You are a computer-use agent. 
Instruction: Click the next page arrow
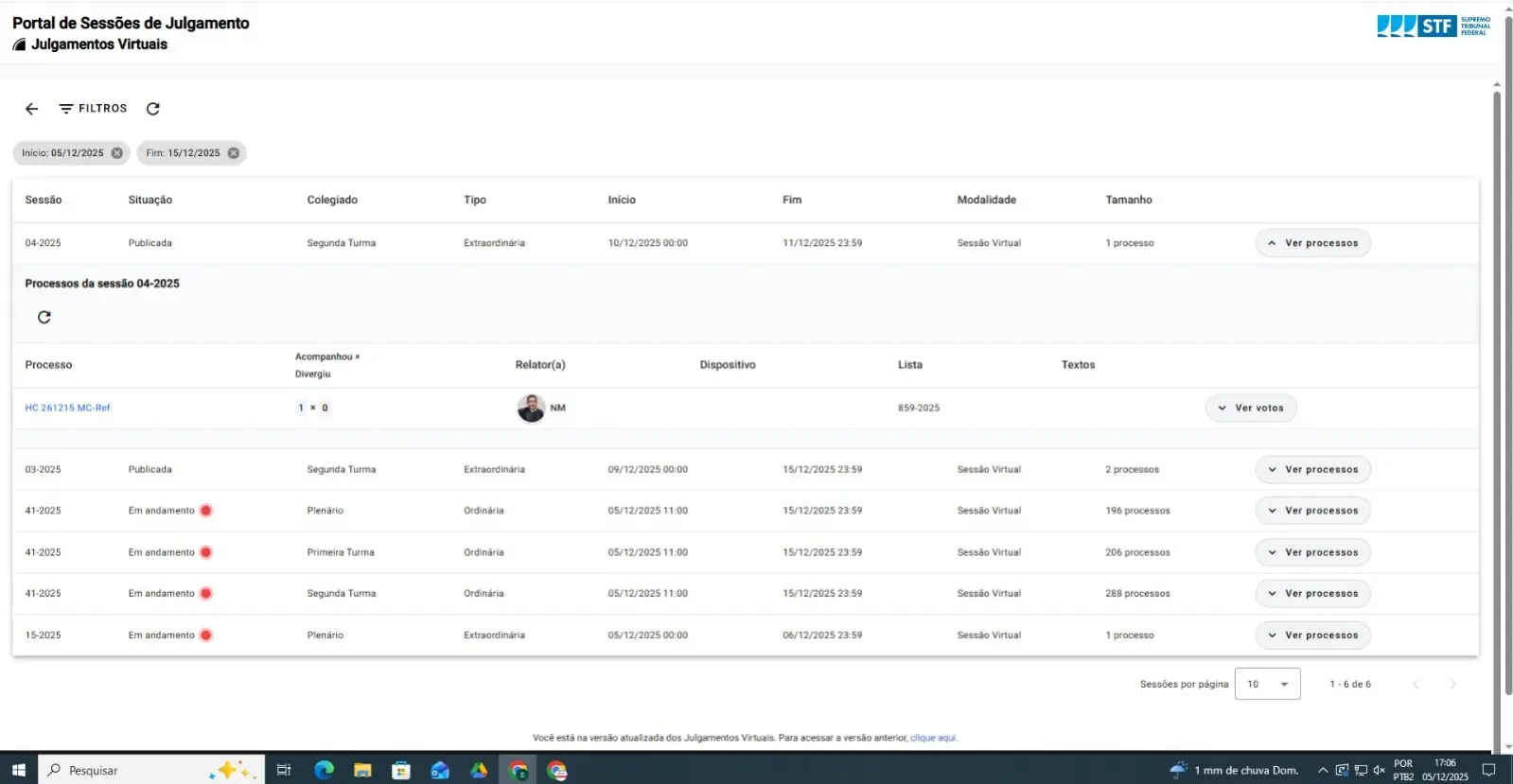pyautogui.click(x=1453, y=684)
